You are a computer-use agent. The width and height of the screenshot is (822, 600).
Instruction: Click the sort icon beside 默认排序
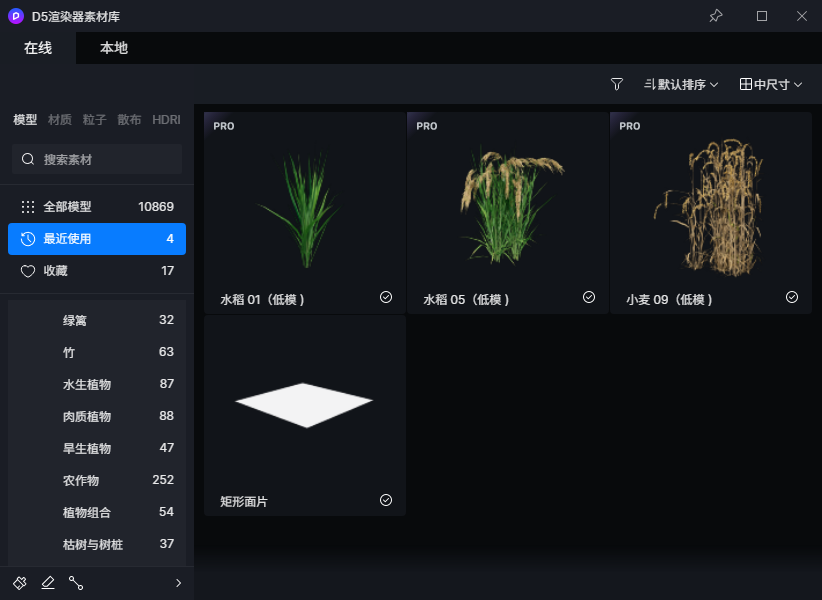650,84
